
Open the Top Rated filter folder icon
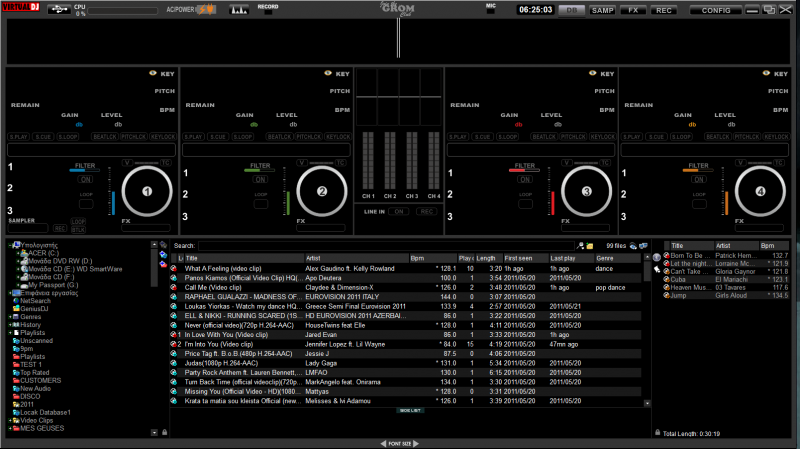click(16, 372)
